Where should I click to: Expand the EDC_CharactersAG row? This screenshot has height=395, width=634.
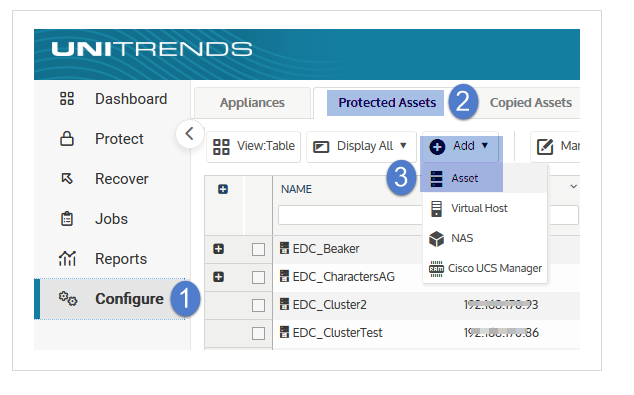(x=219, y=277)
